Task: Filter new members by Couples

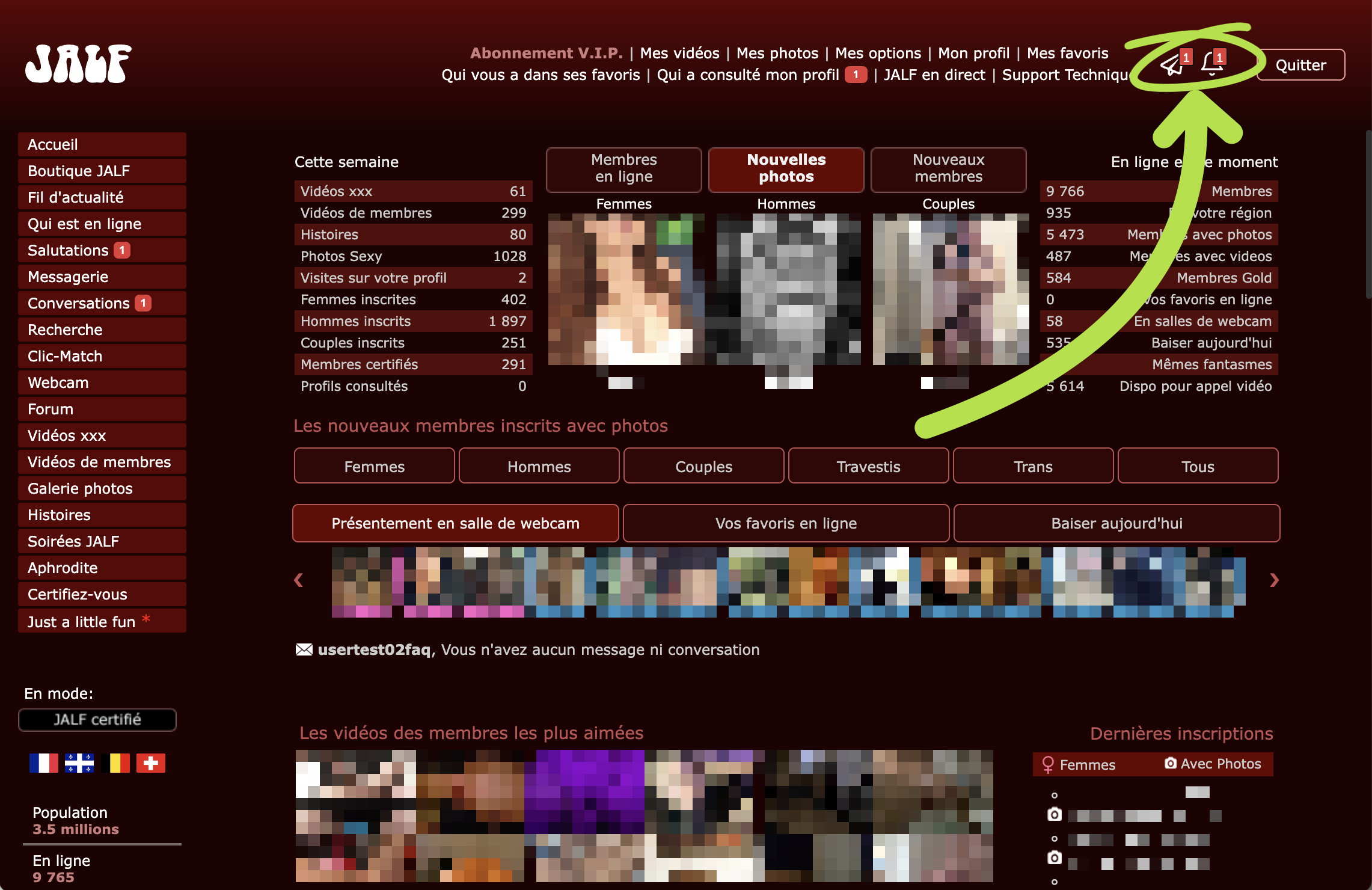Action: pos(703,466)
